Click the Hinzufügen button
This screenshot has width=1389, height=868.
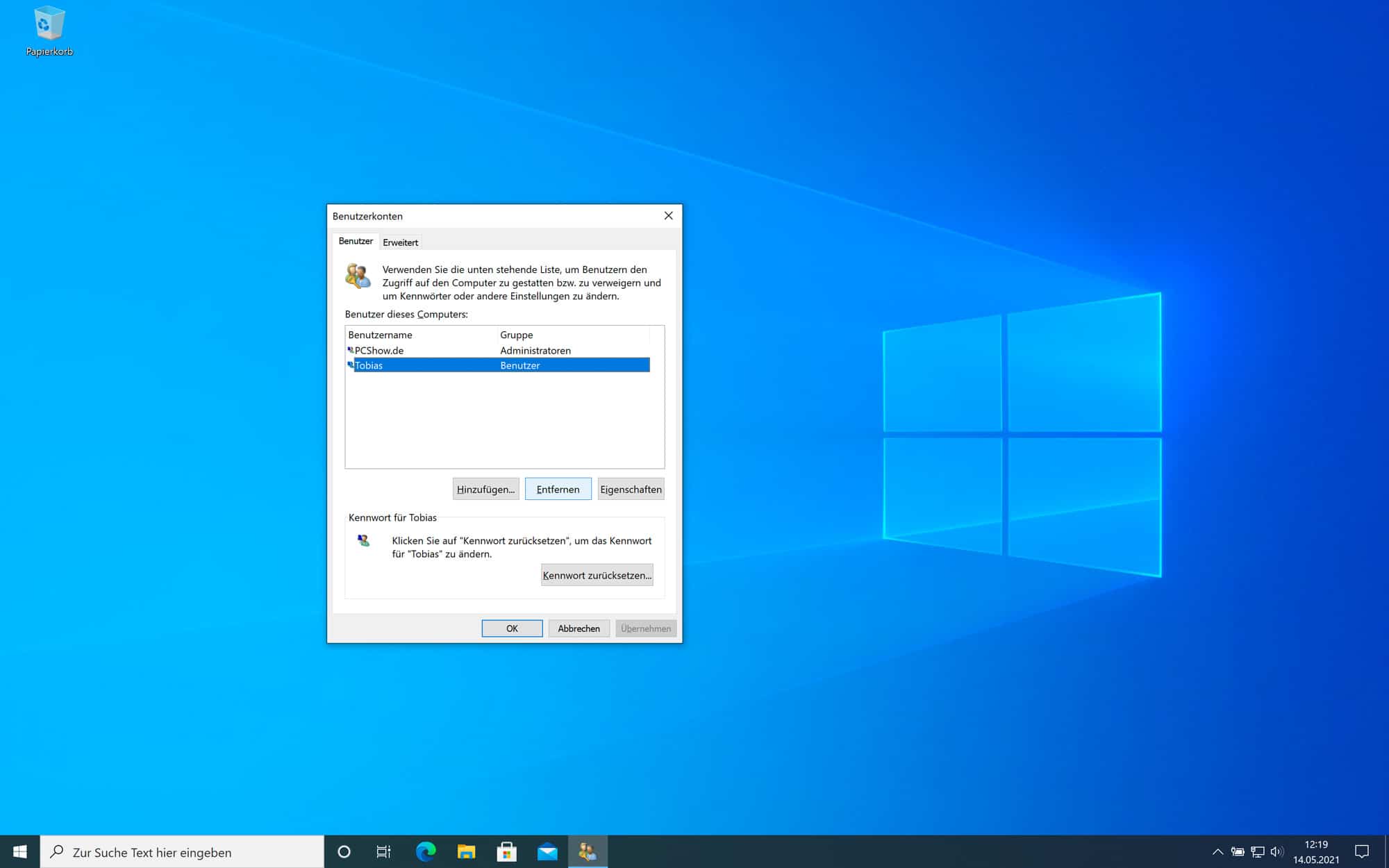pyautogui.click(x=485, y=489)
